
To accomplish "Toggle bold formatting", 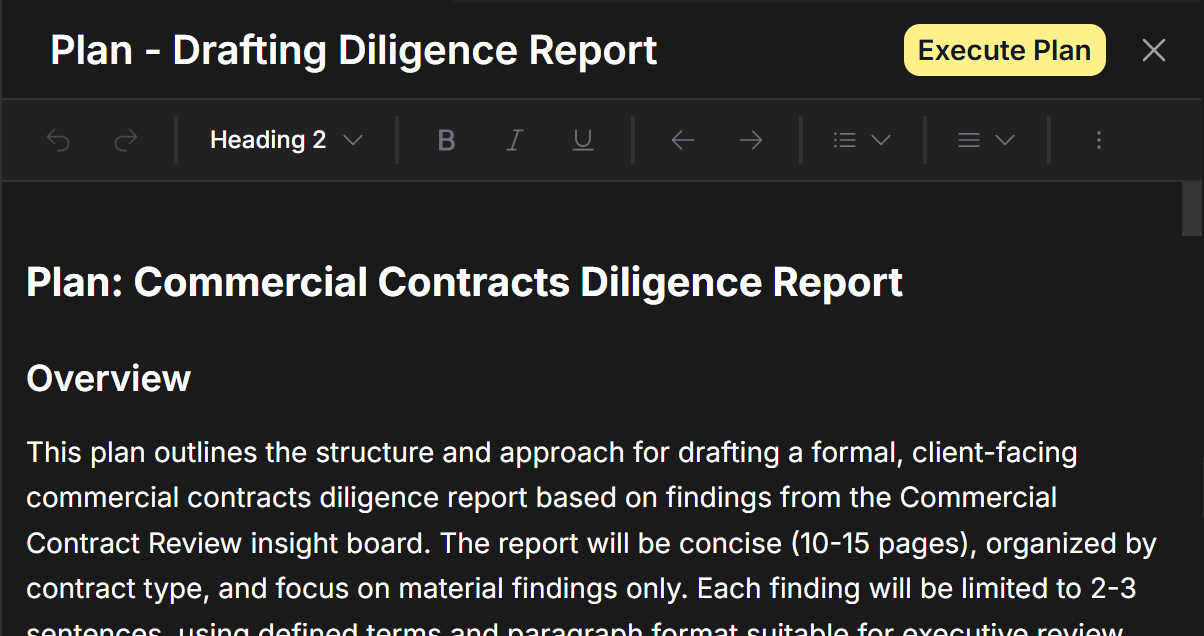I will click(x=446, y=141).
